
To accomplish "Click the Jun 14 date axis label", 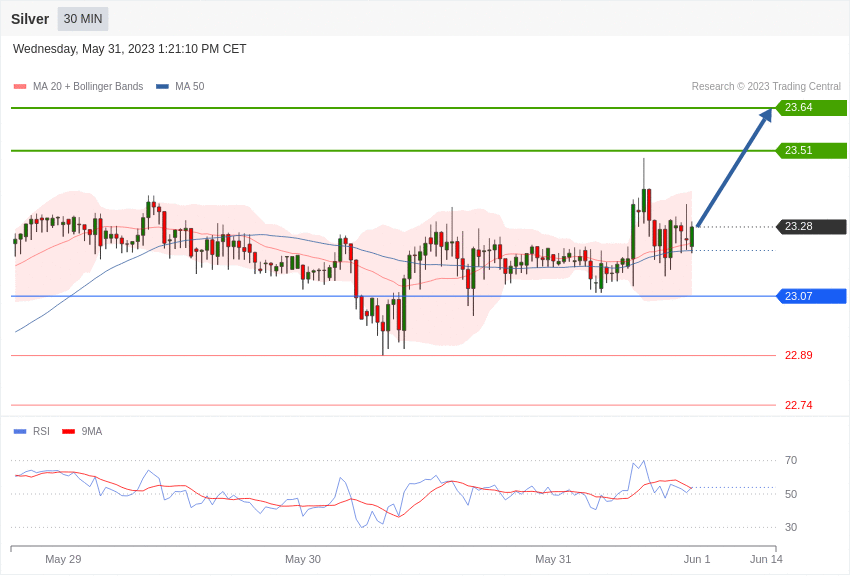I will pyautogui.click(x=766, y=559).
